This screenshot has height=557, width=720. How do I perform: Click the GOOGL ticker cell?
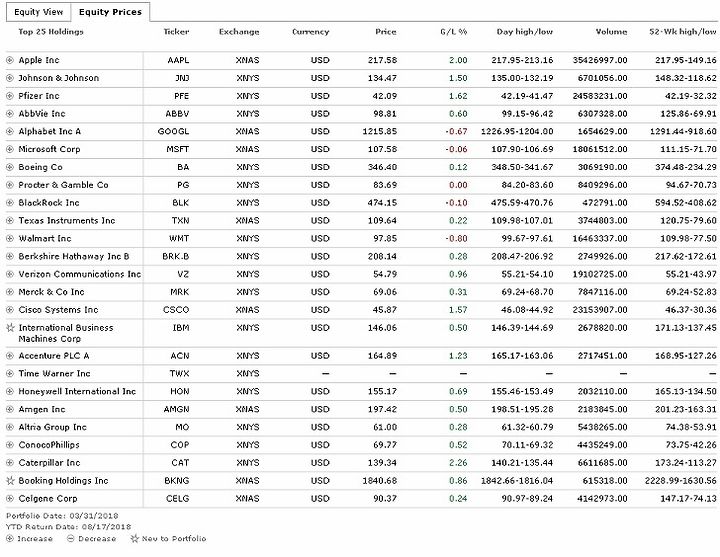173,131
